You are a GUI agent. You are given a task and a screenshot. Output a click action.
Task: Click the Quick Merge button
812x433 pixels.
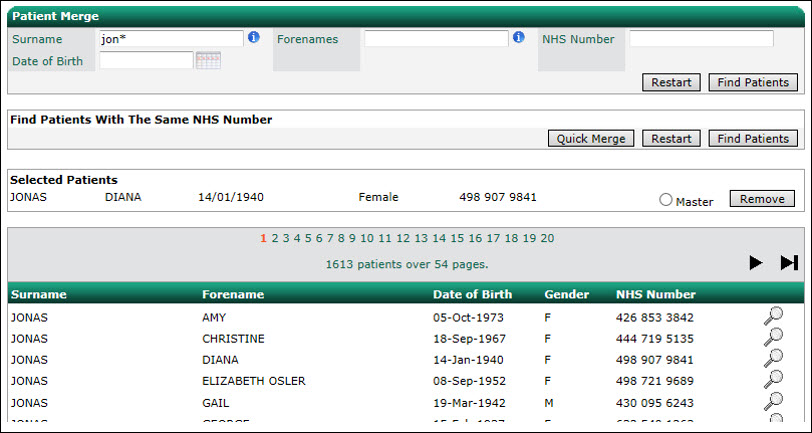coord(590,139)
